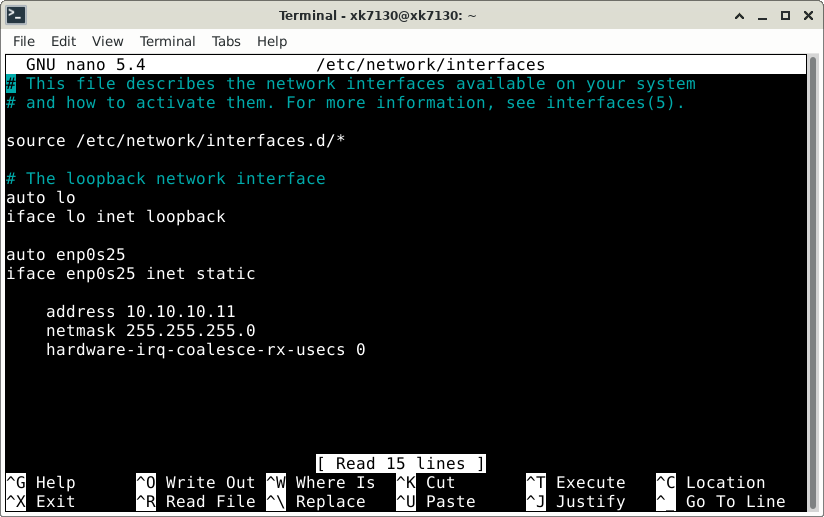This screenshot has height=517, width=824.
Task: Click the terminal's vertical scrollbar
Action: click(x=813, y=283)
